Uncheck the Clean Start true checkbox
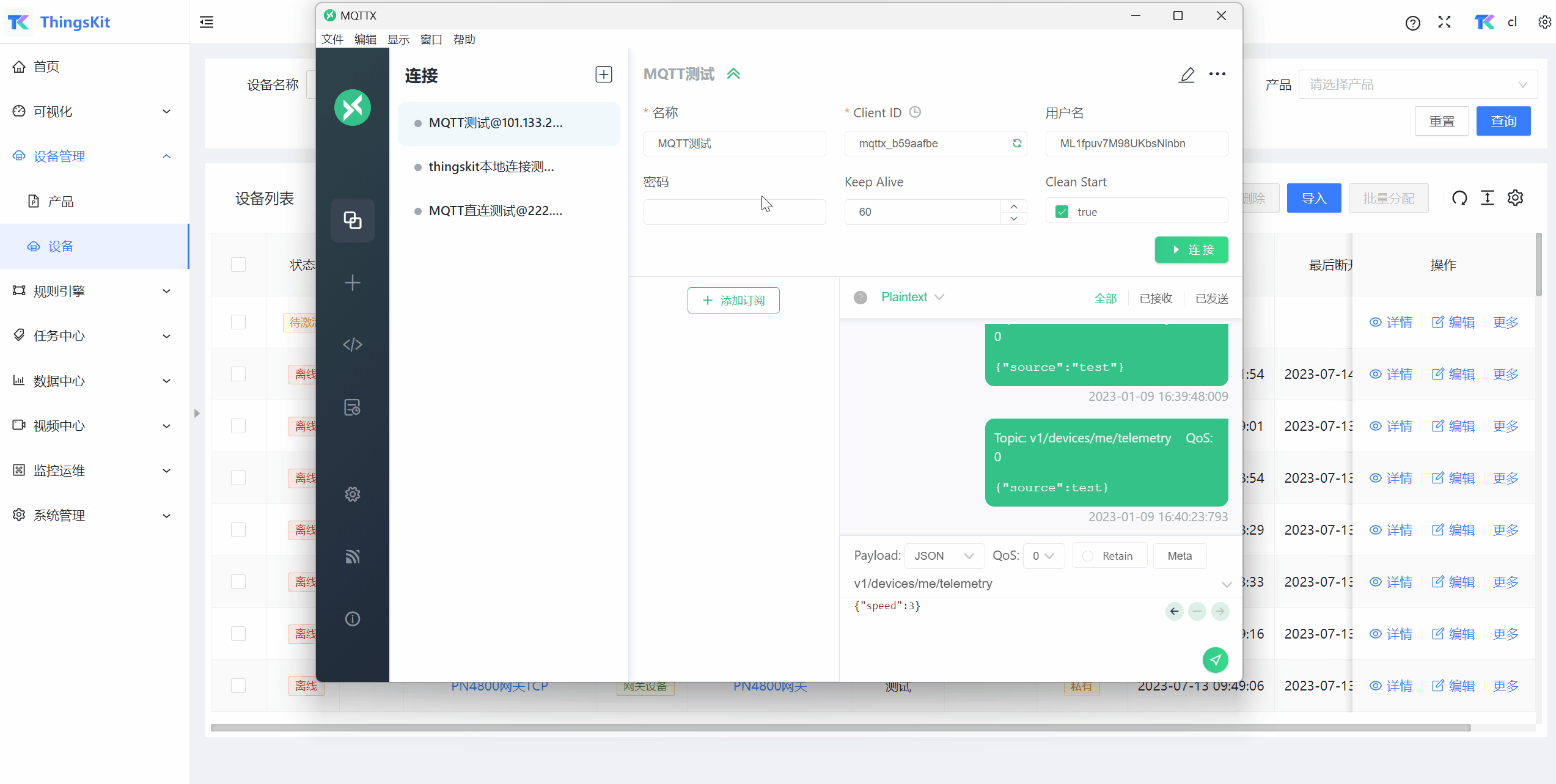Viewport: 1556px width, 784px height. click(1062, 211)
